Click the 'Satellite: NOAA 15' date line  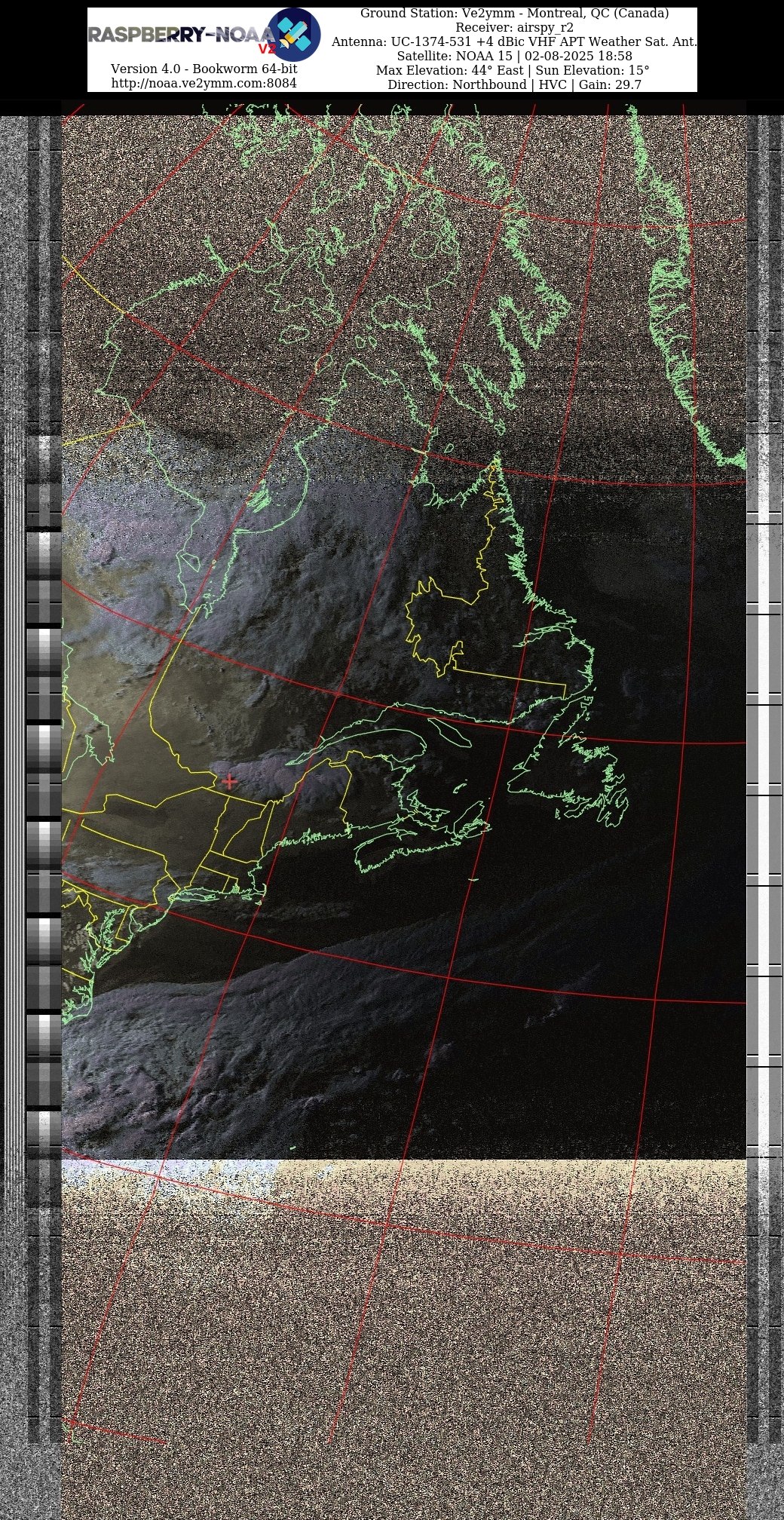coord(514,57)
